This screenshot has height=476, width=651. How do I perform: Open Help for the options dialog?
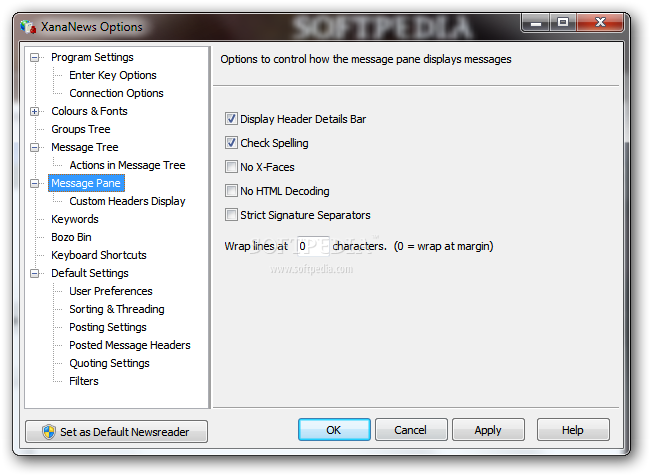573,429
